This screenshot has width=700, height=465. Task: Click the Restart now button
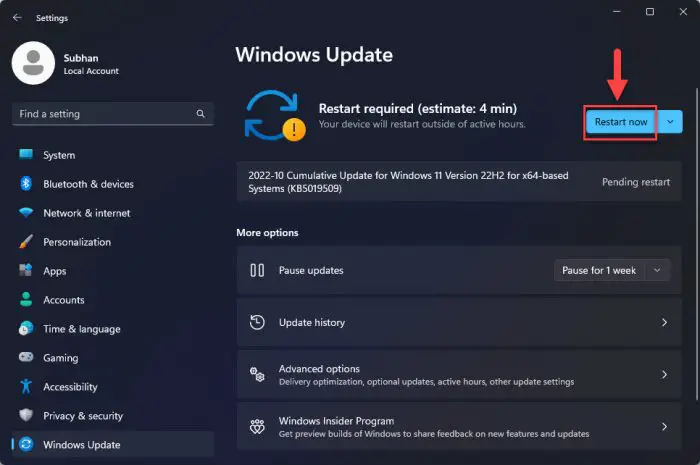click(x=621, y=122)
